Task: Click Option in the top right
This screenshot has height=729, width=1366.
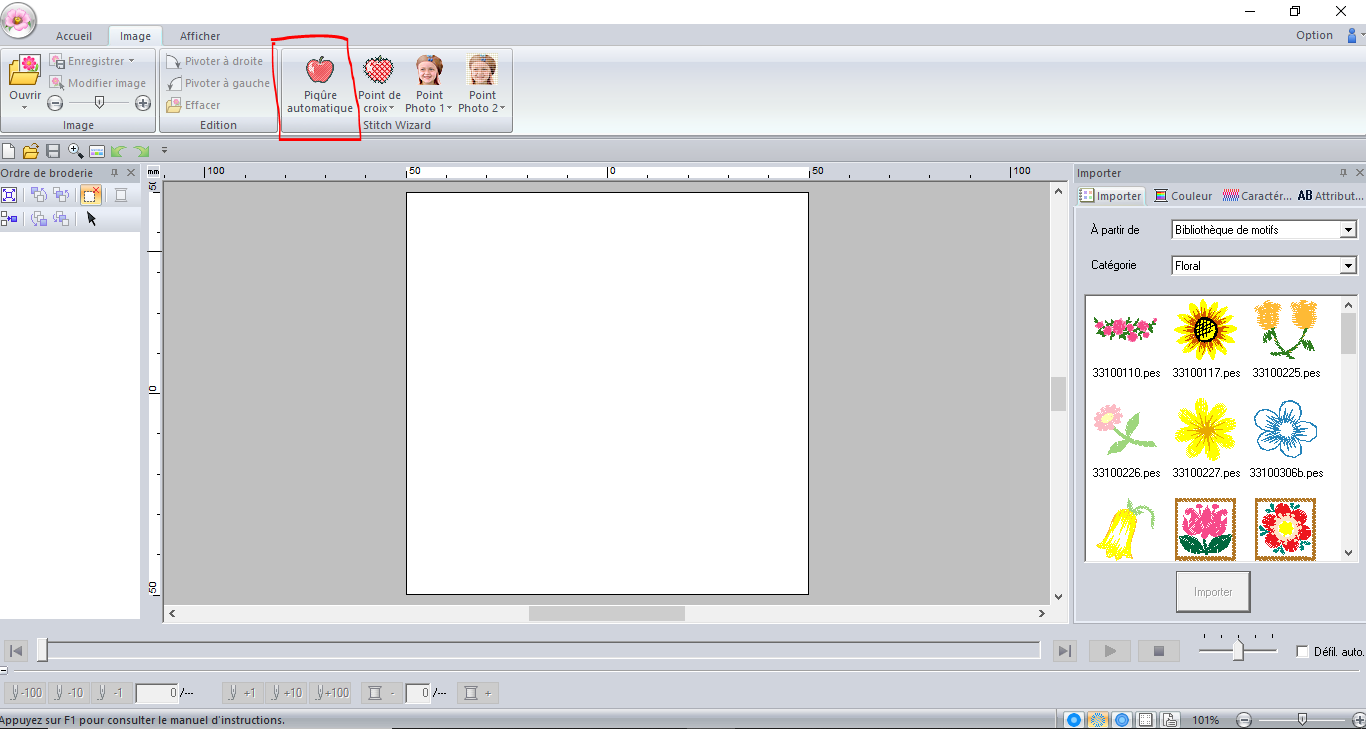Action: click(1314, 35)
